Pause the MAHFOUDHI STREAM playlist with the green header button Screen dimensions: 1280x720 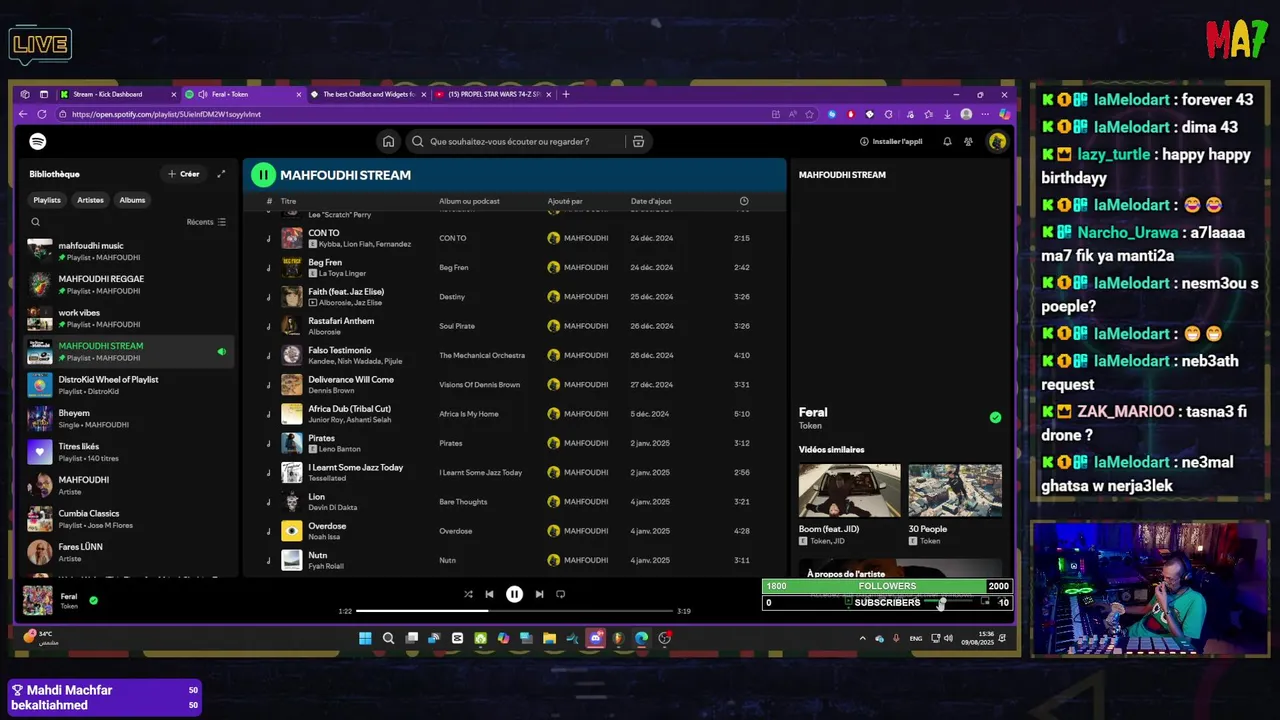[263, 175]
